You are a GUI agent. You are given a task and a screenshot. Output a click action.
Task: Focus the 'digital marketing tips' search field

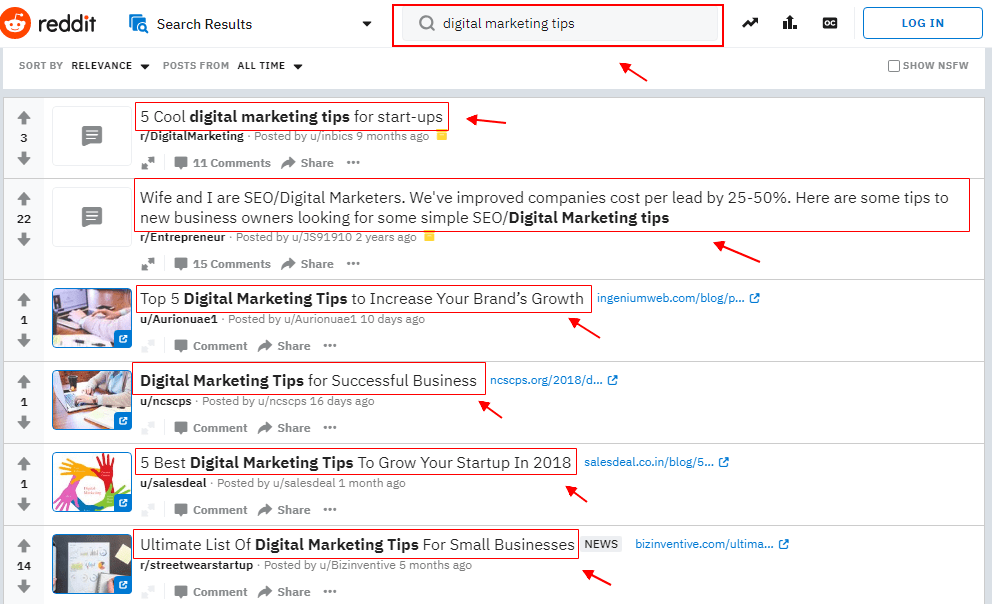(559, 24)
